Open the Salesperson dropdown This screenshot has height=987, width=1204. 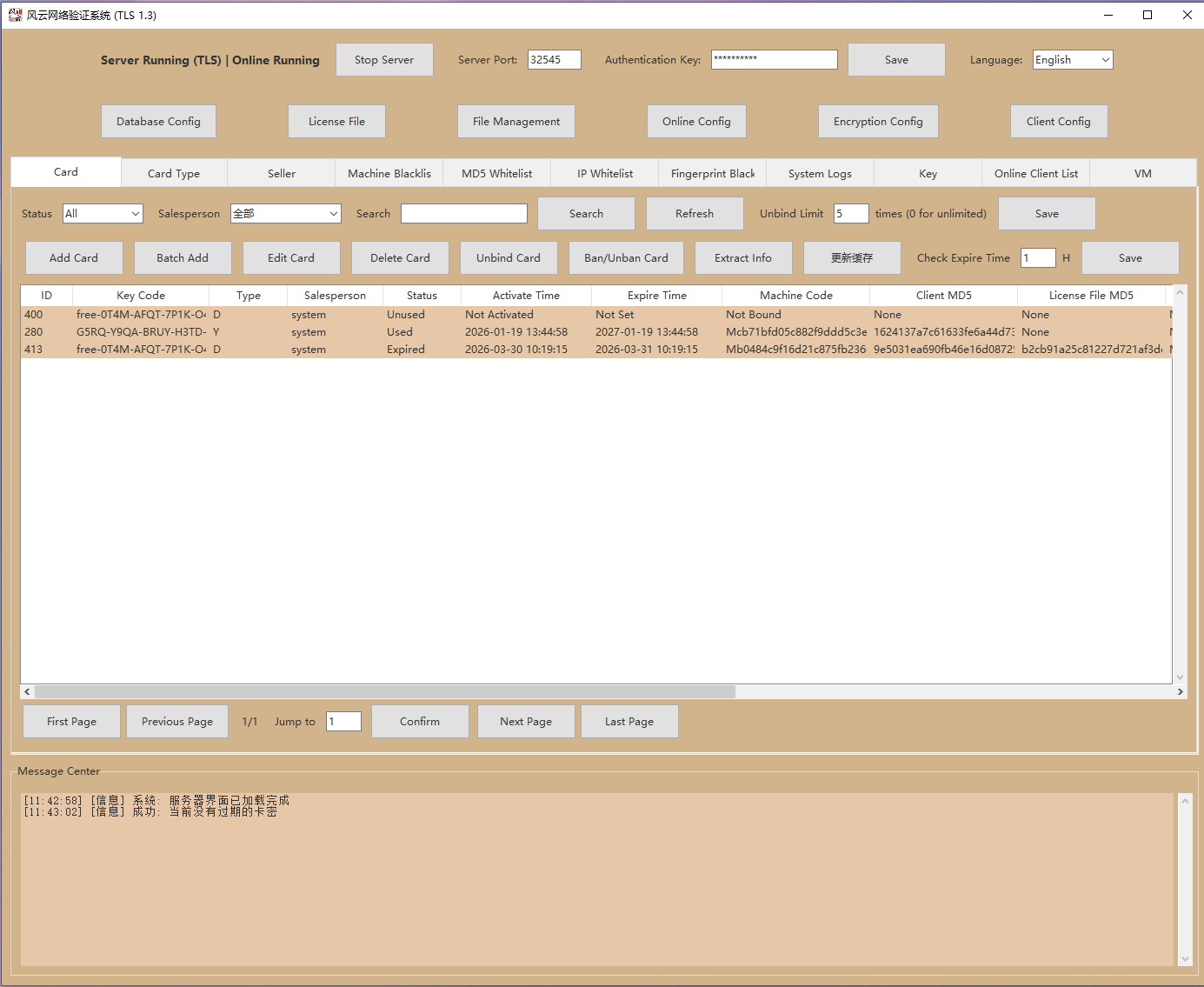pos(285,214)
